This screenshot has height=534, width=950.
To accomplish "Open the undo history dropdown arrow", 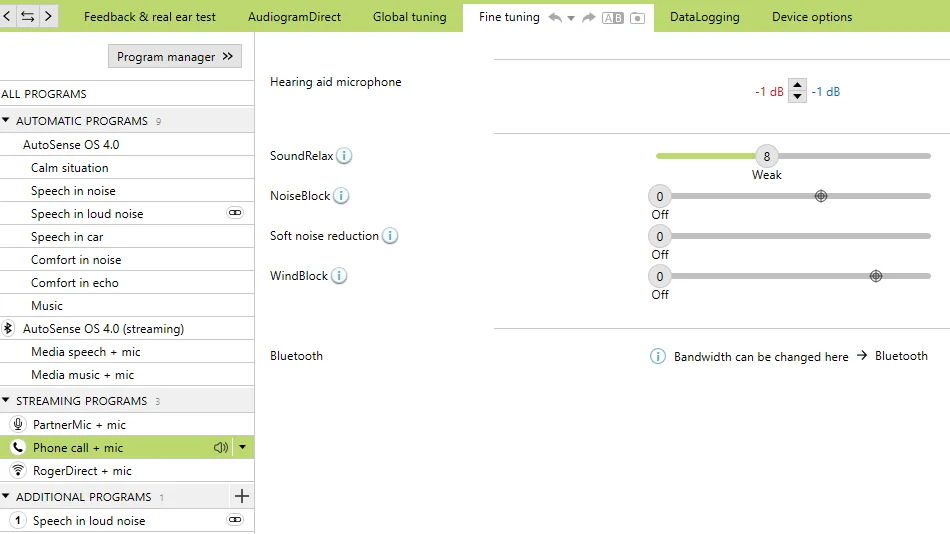I will [x=571, y=18].
